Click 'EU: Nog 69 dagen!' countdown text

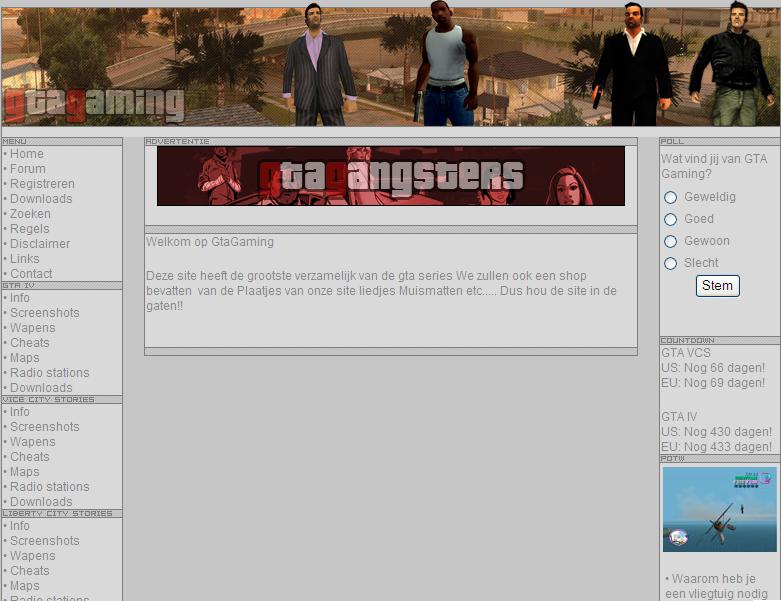click(x=713, y=383)
